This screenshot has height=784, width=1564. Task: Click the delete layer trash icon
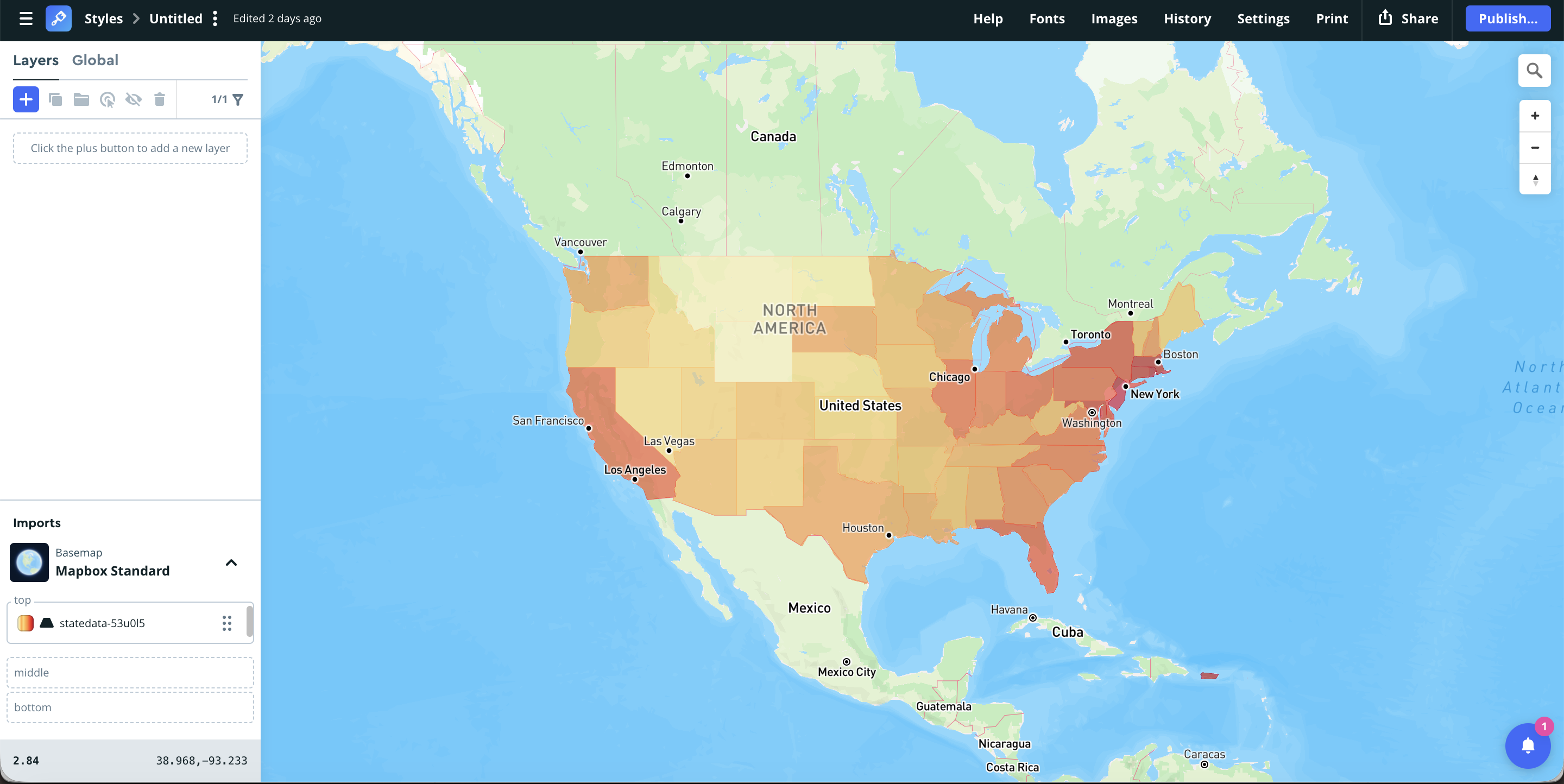click(x=160, y=99)
